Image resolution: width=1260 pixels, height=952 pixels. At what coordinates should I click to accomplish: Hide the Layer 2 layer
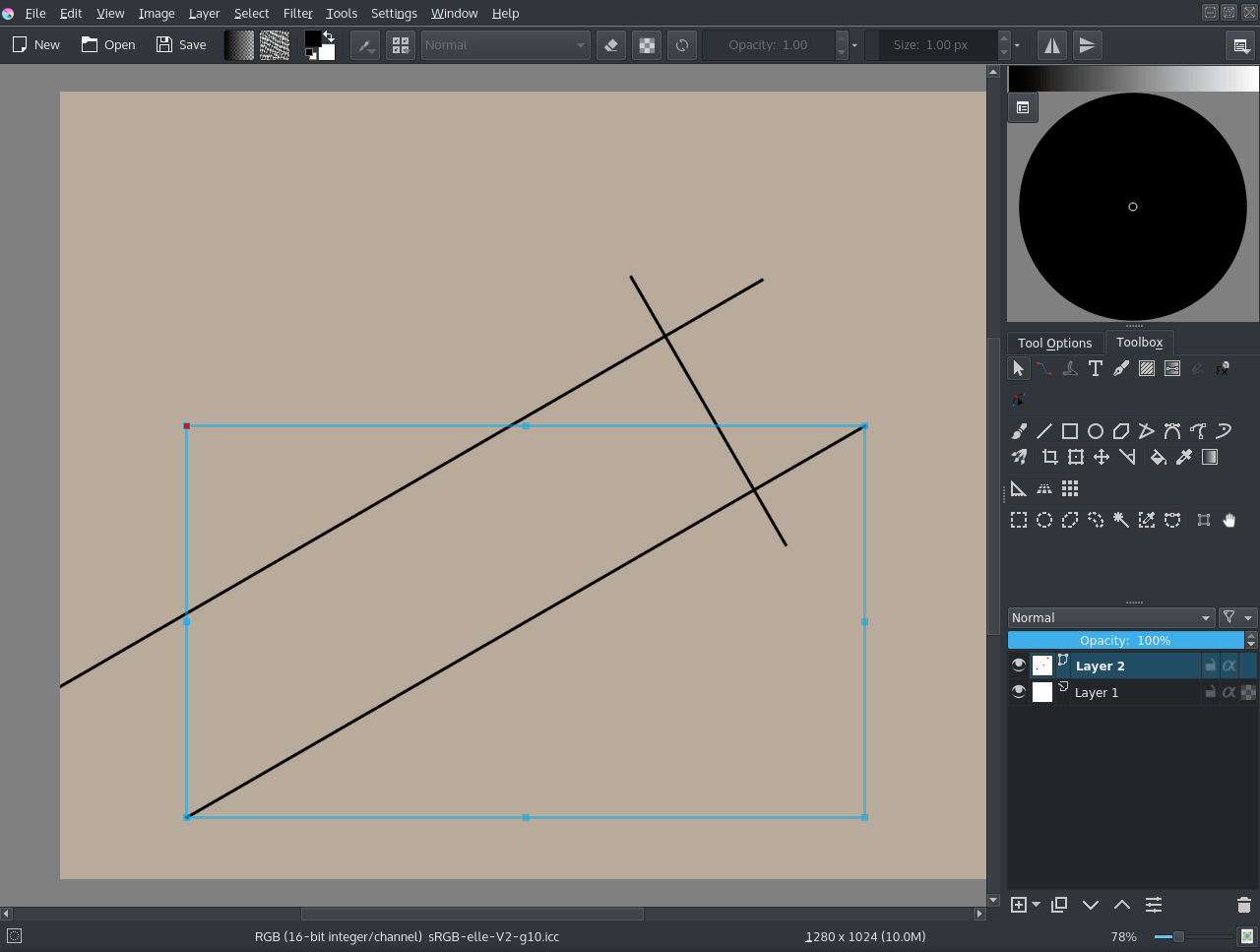[x=1018, y=665]
